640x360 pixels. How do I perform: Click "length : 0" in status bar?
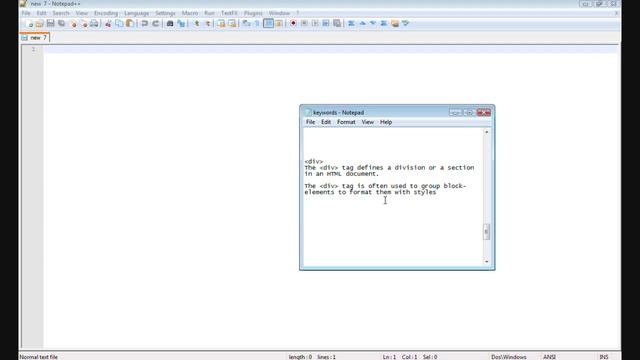(x=300, y=357)
